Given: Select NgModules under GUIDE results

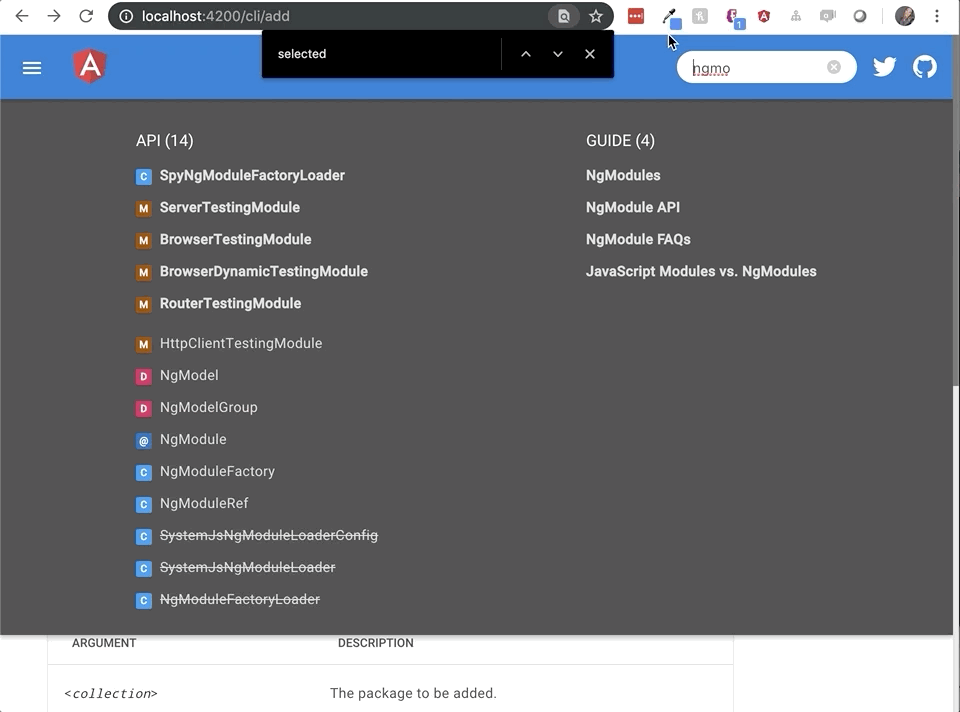Looking at the screenshot, I should coord(622,175).
